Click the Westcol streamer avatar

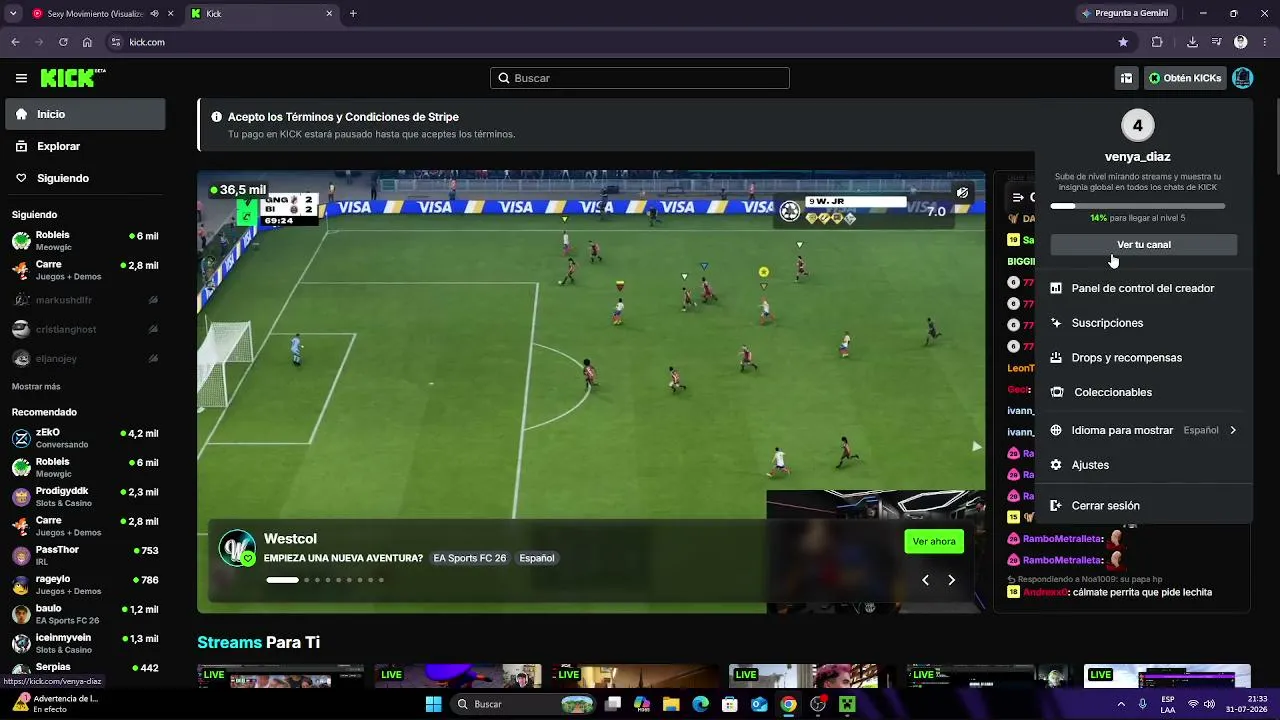coord(237,548)
